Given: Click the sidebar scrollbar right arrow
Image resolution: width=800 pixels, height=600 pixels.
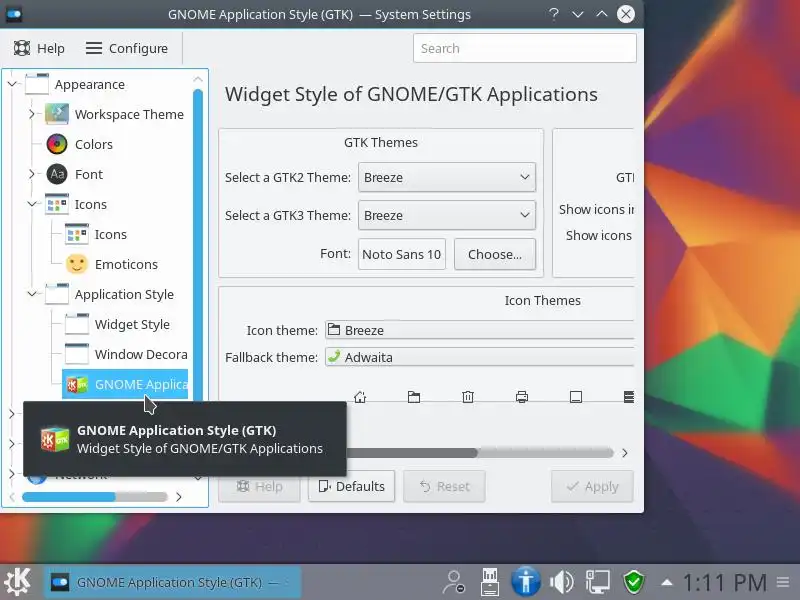Looking at the screenshot, I should [179, 497].
